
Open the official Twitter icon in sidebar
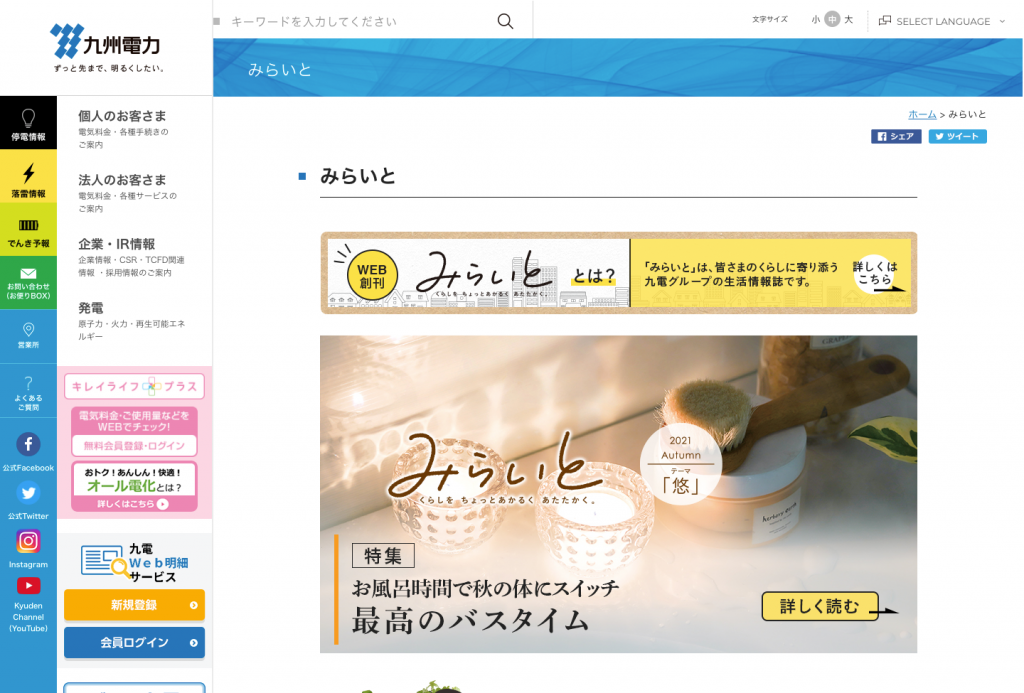point(28,493)
